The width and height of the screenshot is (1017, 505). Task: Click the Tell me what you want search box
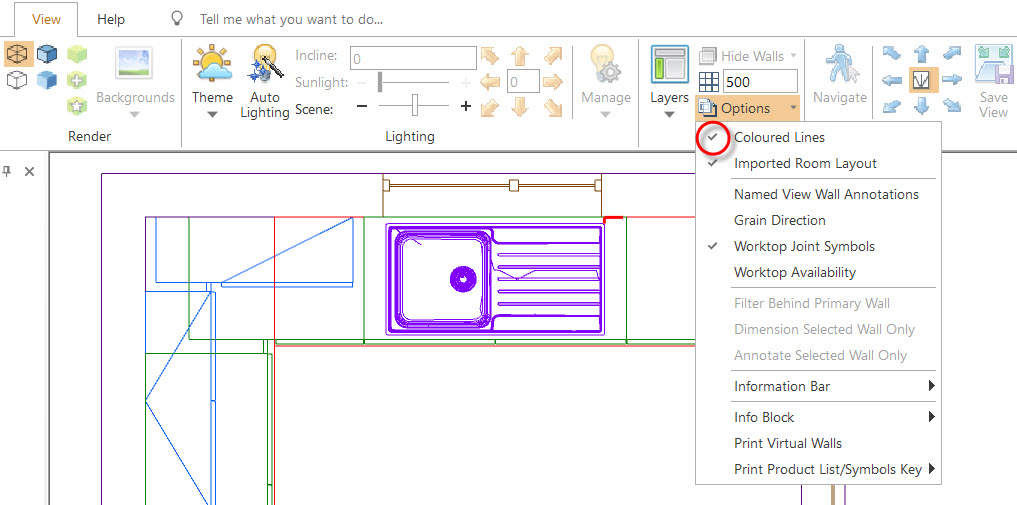(x=291, y=19)
